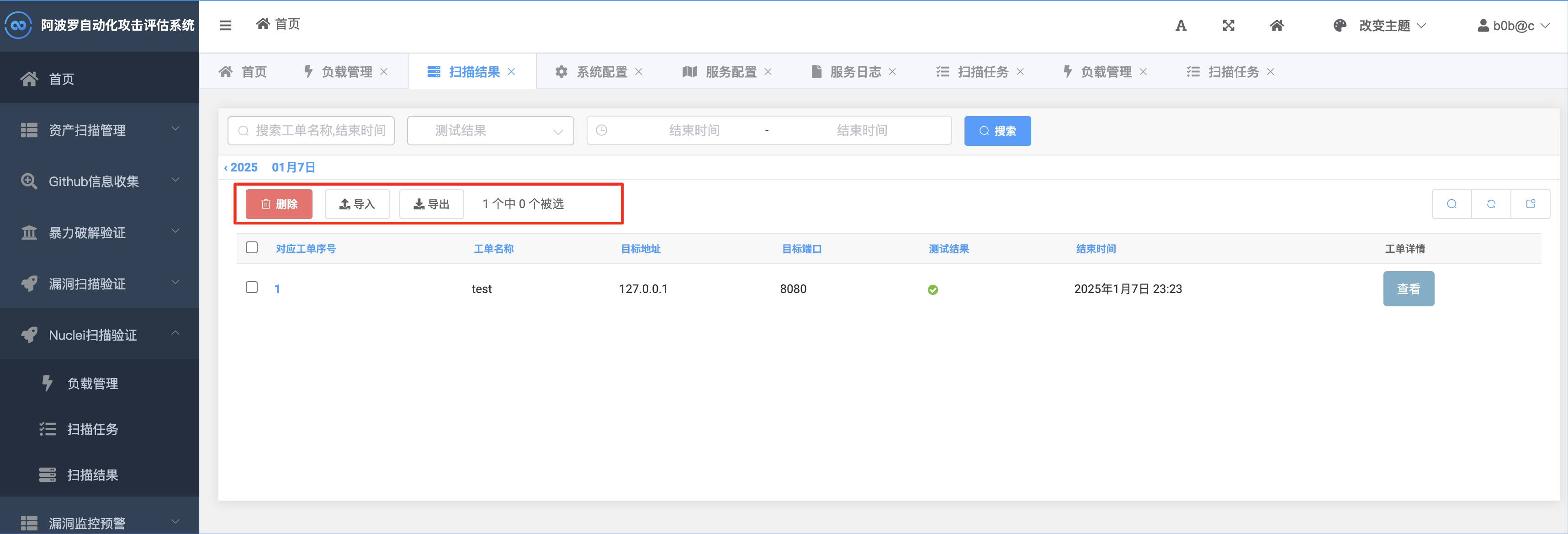The image size is (1568, 534).
Task: Close the 负载管理 tab next to 首页
Action: click(x=384, y=72)
